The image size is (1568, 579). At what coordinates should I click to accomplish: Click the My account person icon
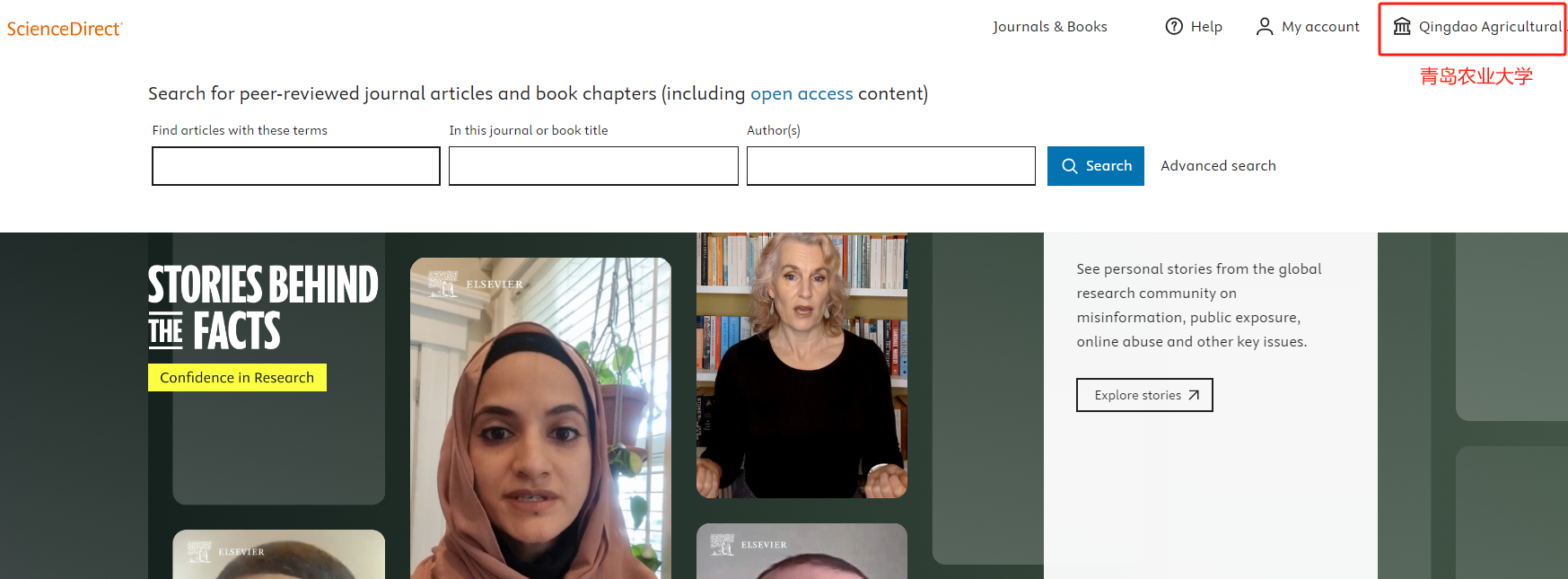[1265, 26]
